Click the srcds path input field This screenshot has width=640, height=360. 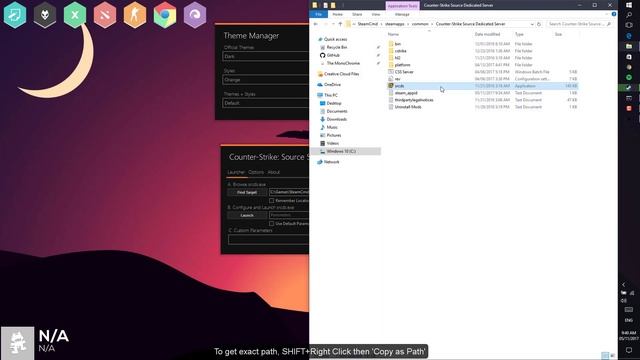tap(289, 192)
